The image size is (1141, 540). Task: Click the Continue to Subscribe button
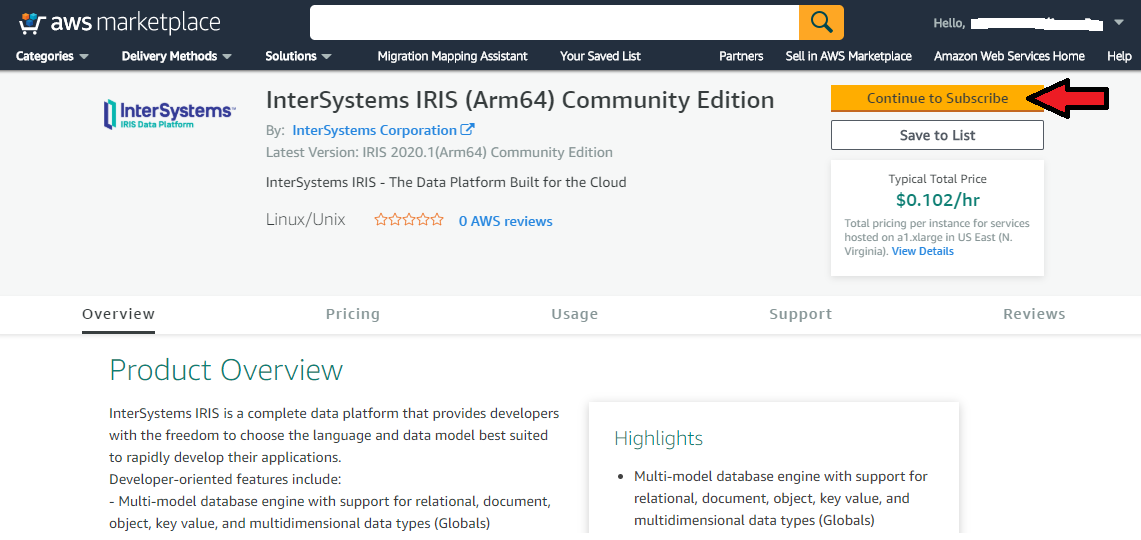[x=937, y=98]
